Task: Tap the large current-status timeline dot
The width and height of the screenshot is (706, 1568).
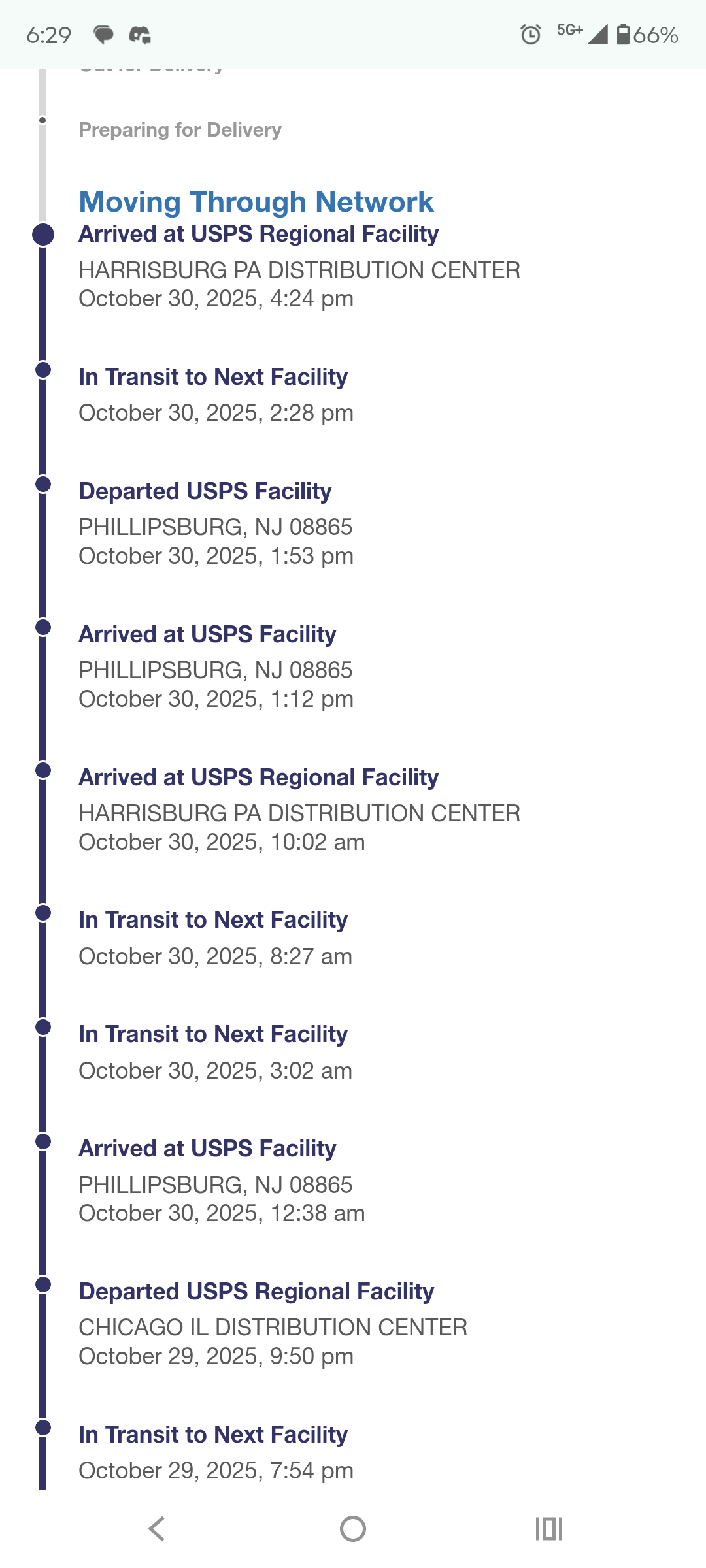Action: 43,235
